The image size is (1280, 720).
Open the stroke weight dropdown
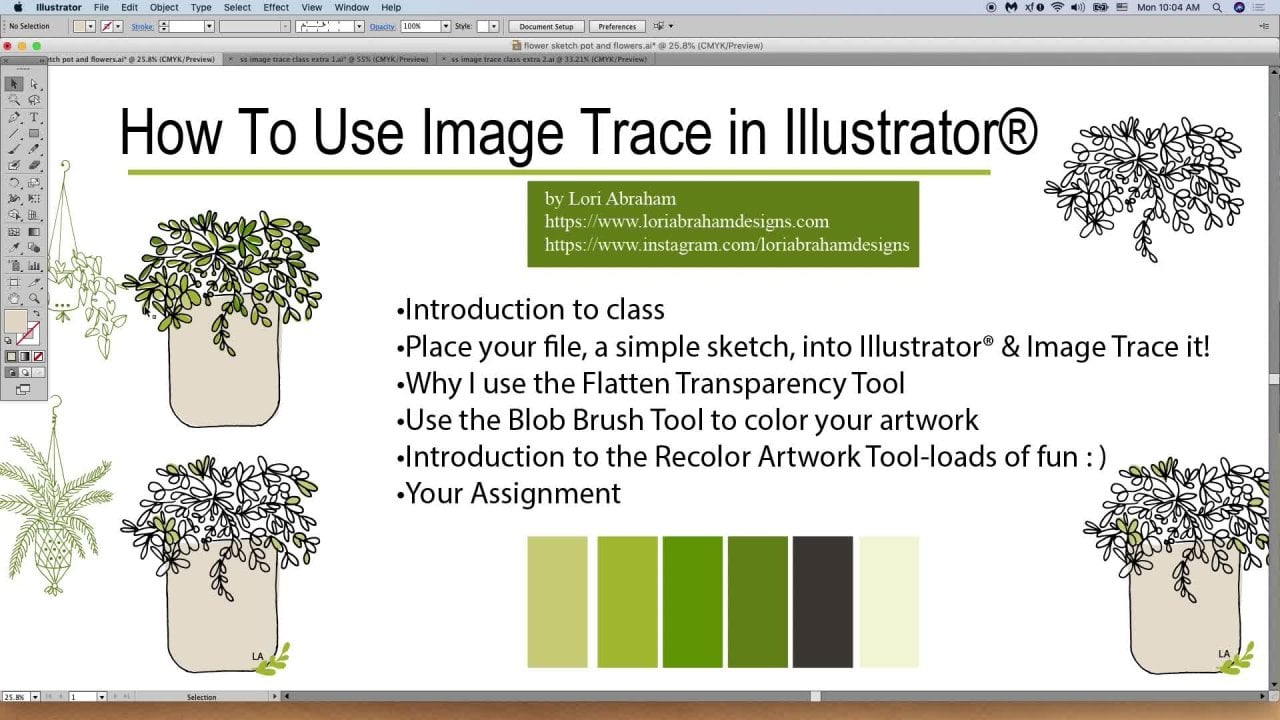point(209,26)
